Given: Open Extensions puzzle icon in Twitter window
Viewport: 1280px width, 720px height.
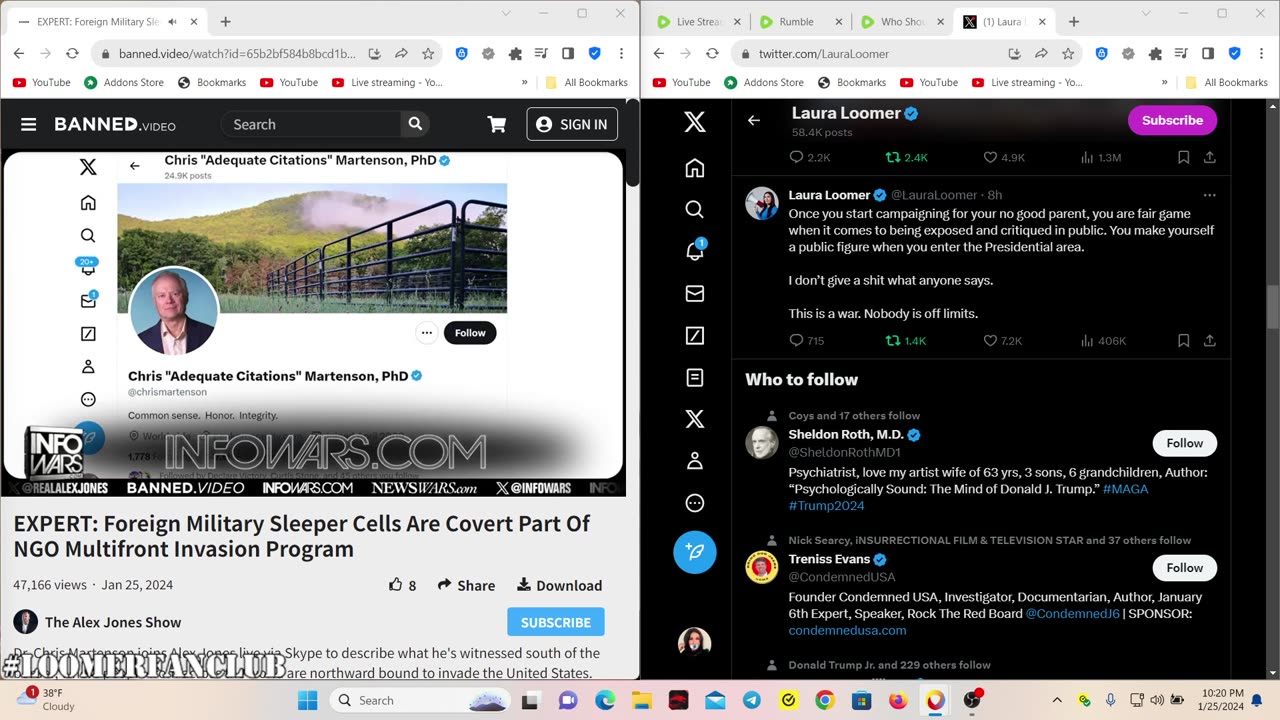Looking at the screenshot, I should tap(1155, 54).
